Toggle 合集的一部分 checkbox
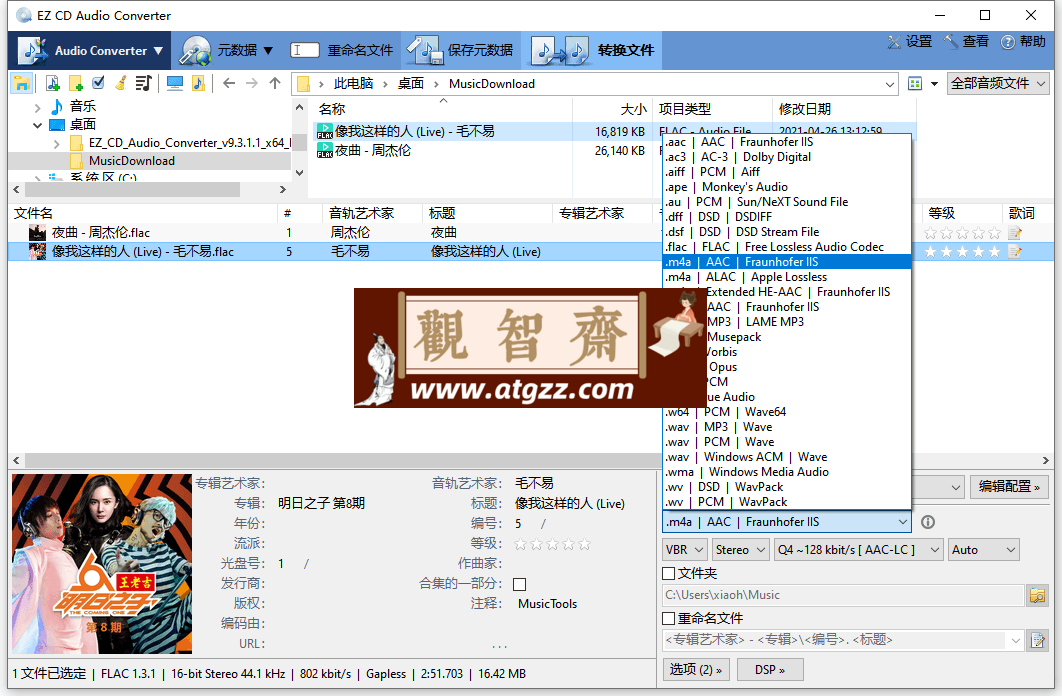1062x696 pixels. [519, 584]
